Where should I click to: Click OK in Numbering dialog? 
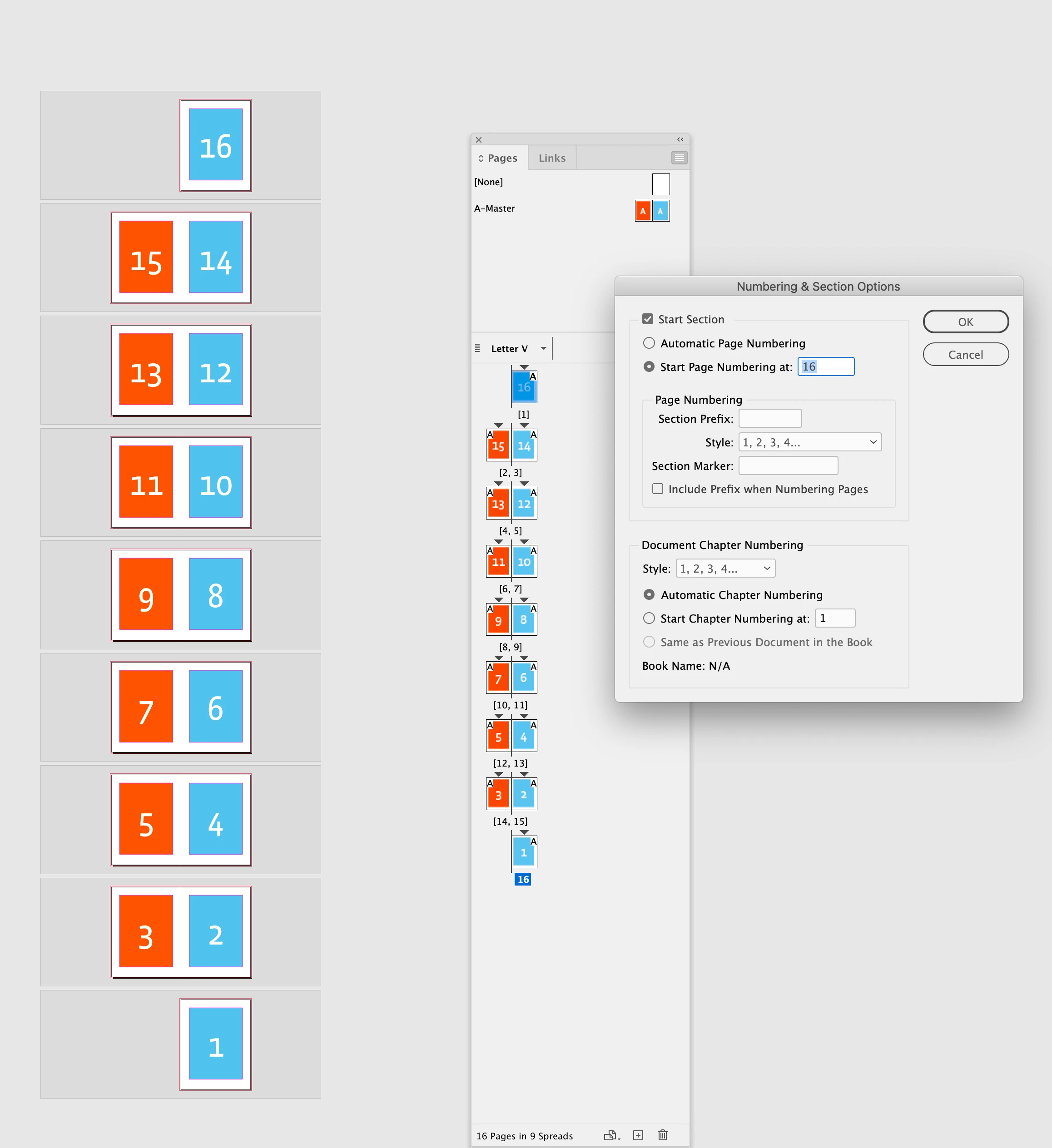(x=965, y=322)
